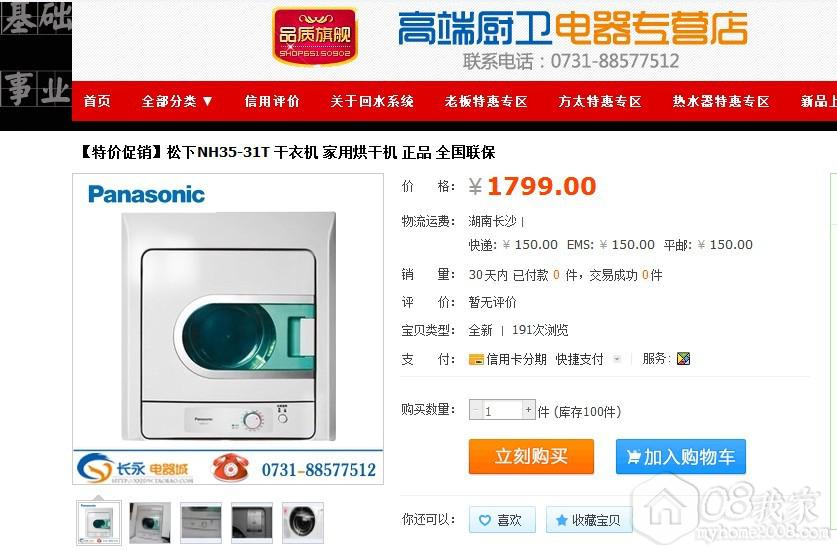This screenshot has width=837, height=550.
Task: Expand the payment methods dropdown arrow
Action: click(x=617, y=359)
